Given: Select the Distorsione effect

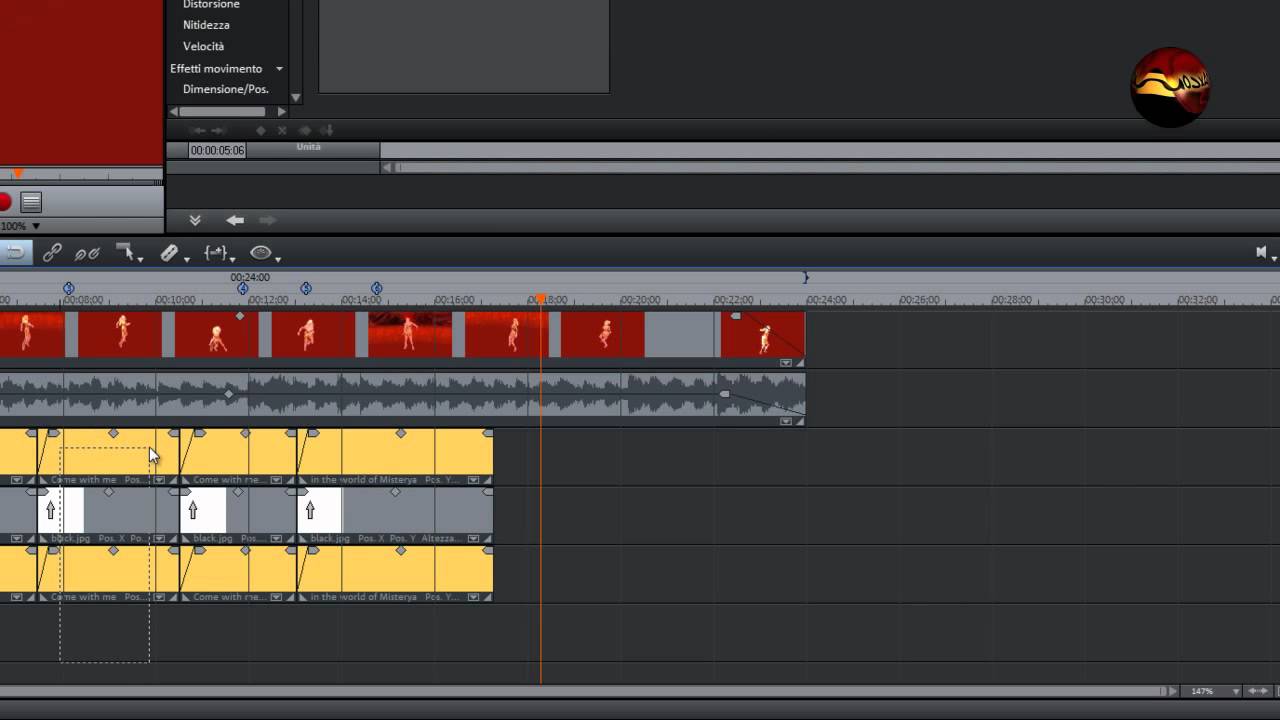Looking at the screenshot, I should pyautogui.click(x=211, y=5).
